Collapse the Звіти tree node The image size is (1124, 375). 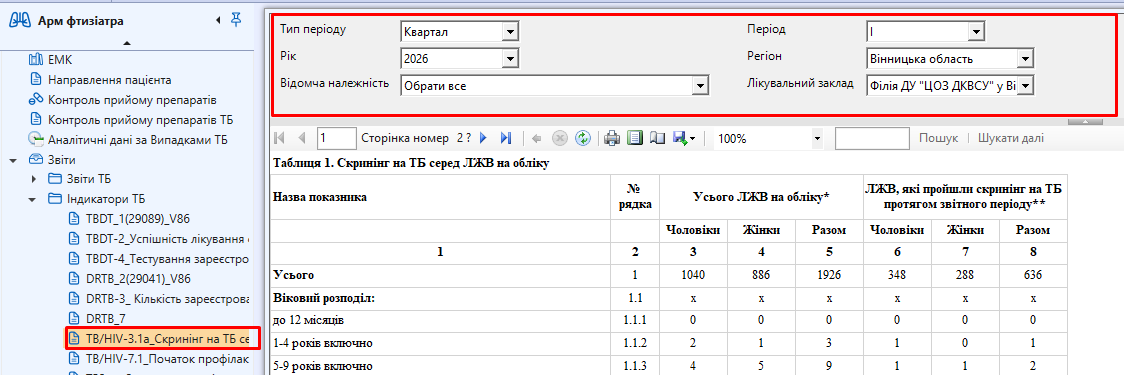click(13, 160)
